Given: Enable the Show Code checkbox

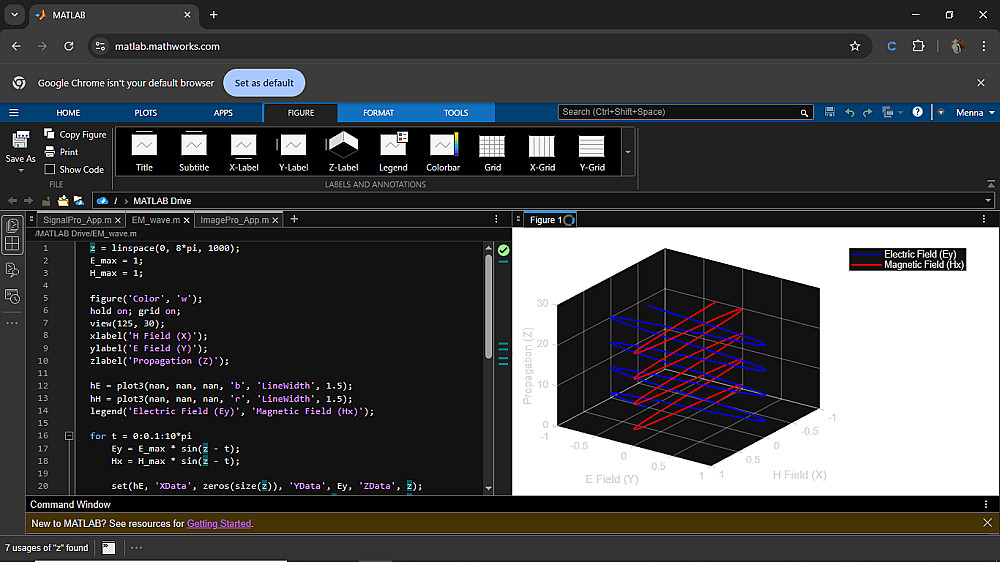Looking at the screenshot, I should pyautogui.click(x=50, y=170).
